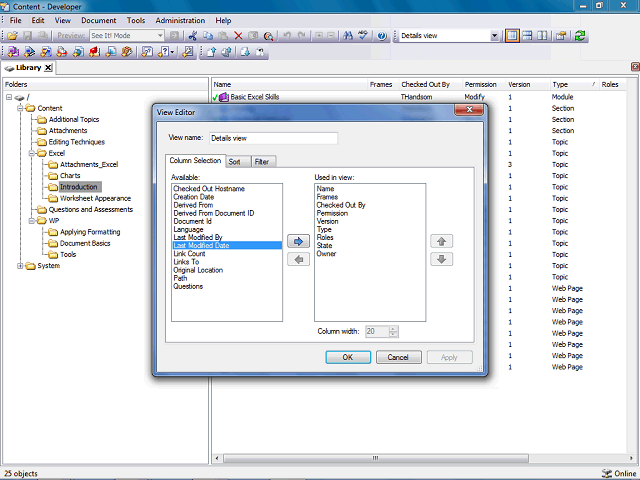Select the Charts folder in tree

[x=70, y=176]
